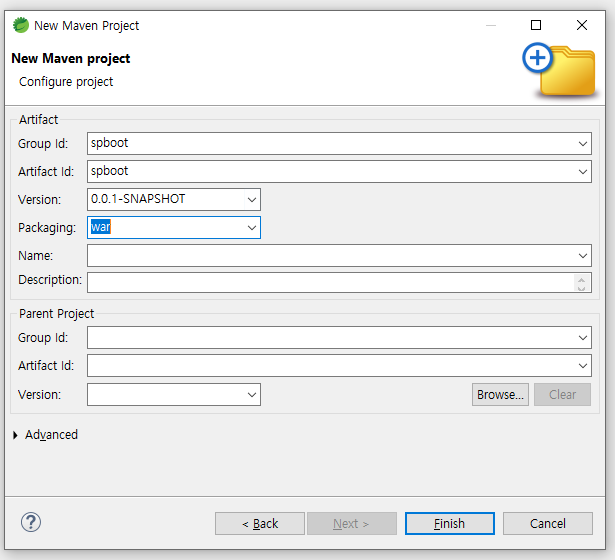
Task: Open the Name field dropdown arrow
Action: click(583, 256)
